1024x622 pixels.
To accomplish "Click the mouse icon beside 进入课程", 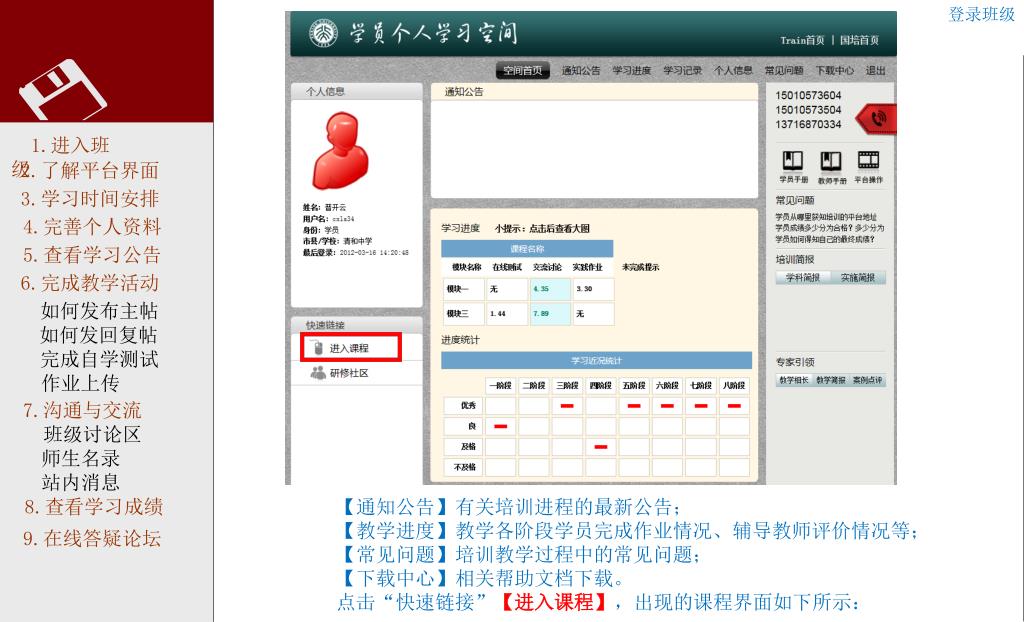I will (x=317, y=348).
